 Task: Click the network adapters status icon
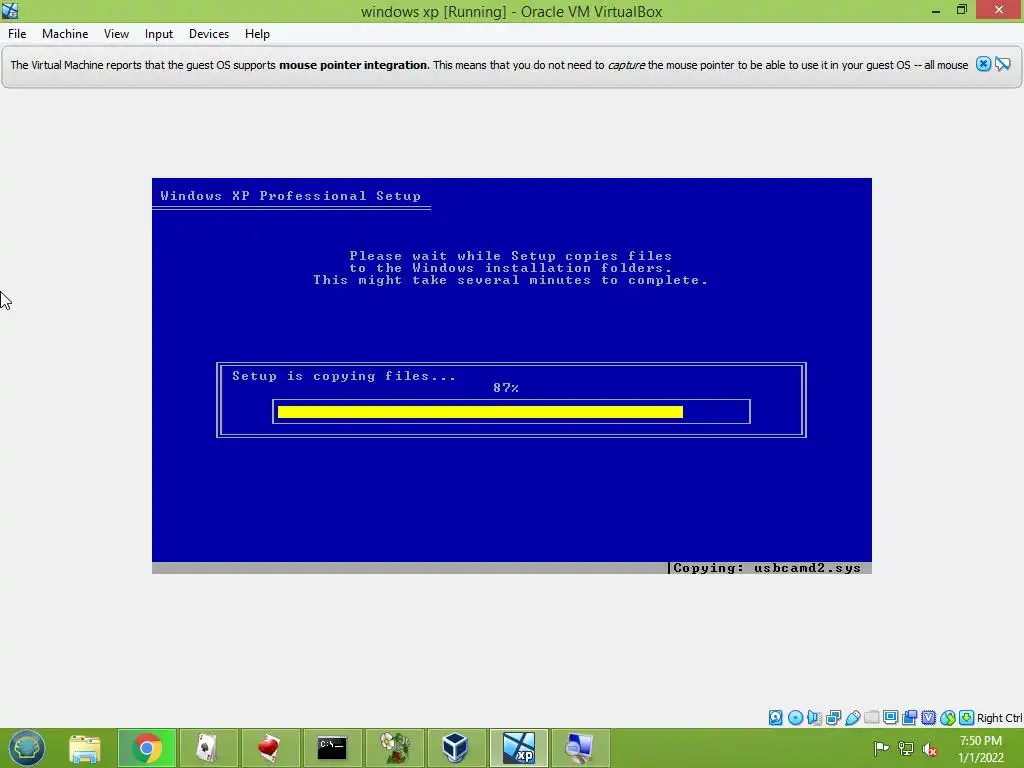pos(833,718)
